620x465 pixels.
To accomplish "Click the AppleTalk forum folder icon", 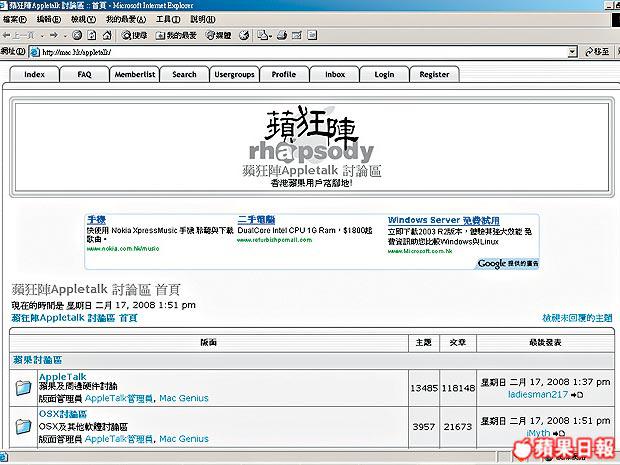I will coord(23,388).
